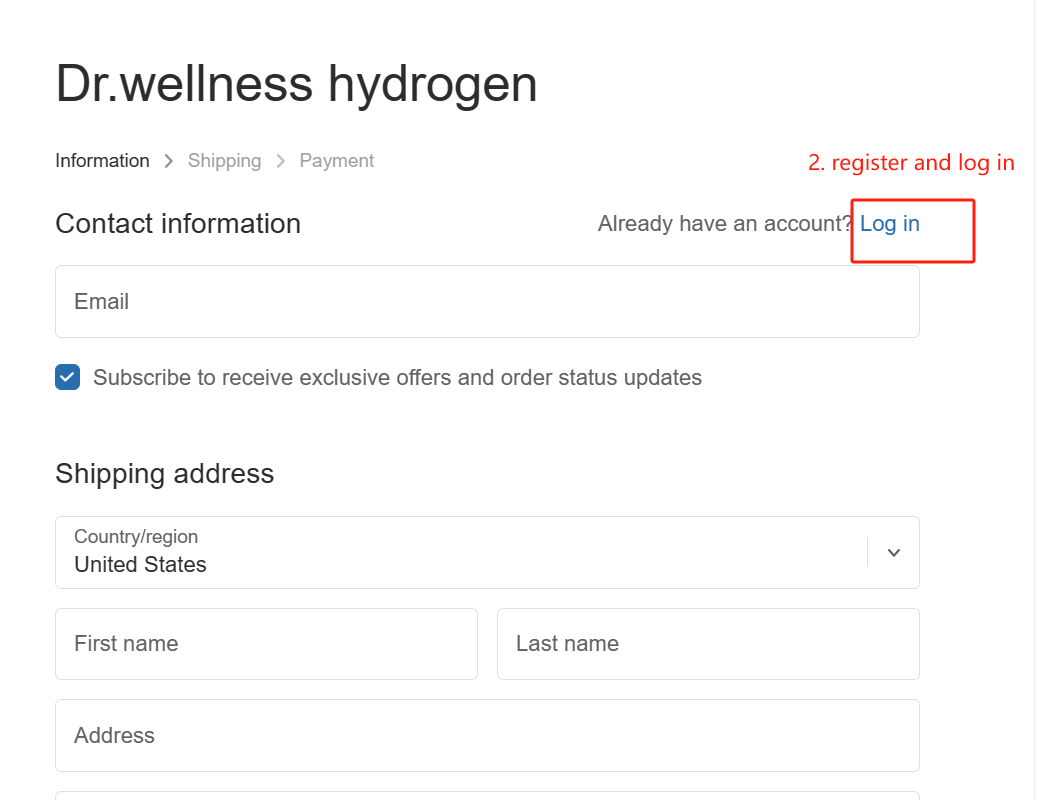Image resolution: width=1037 pixels, height=800 pixels.
Task: Click the "Subscribe to receive exclusive offers" label text
Action: 397,378
